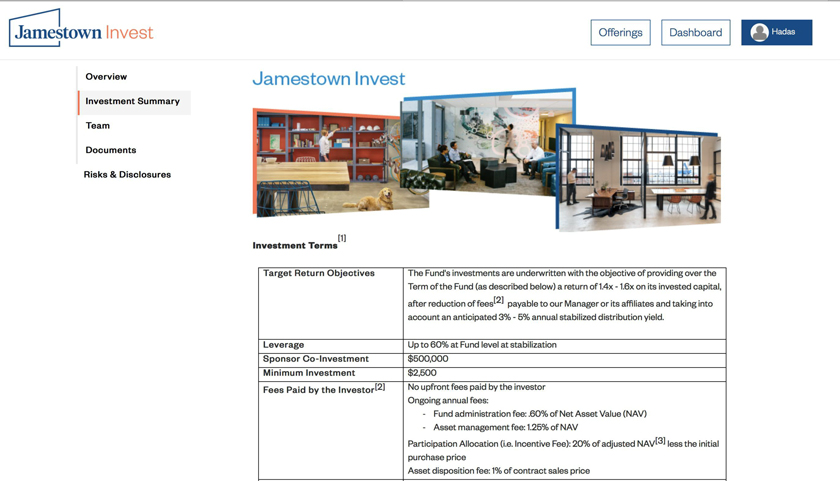Click the blue Jamestown Invest page heading

click(x=328, y=79)
